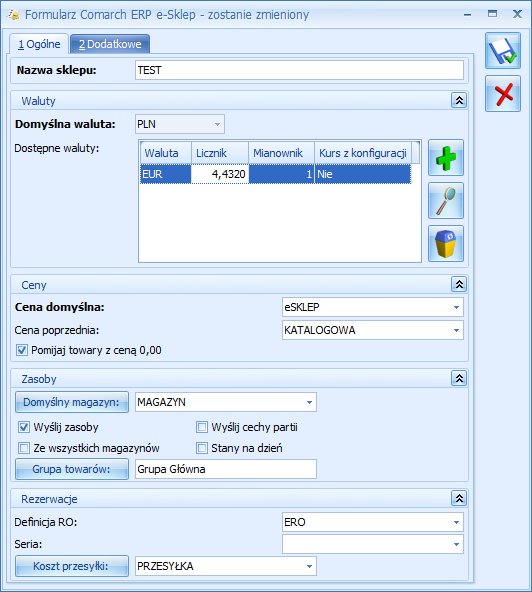
Task: Collapse the Waluty section
Action: [459, 100]
